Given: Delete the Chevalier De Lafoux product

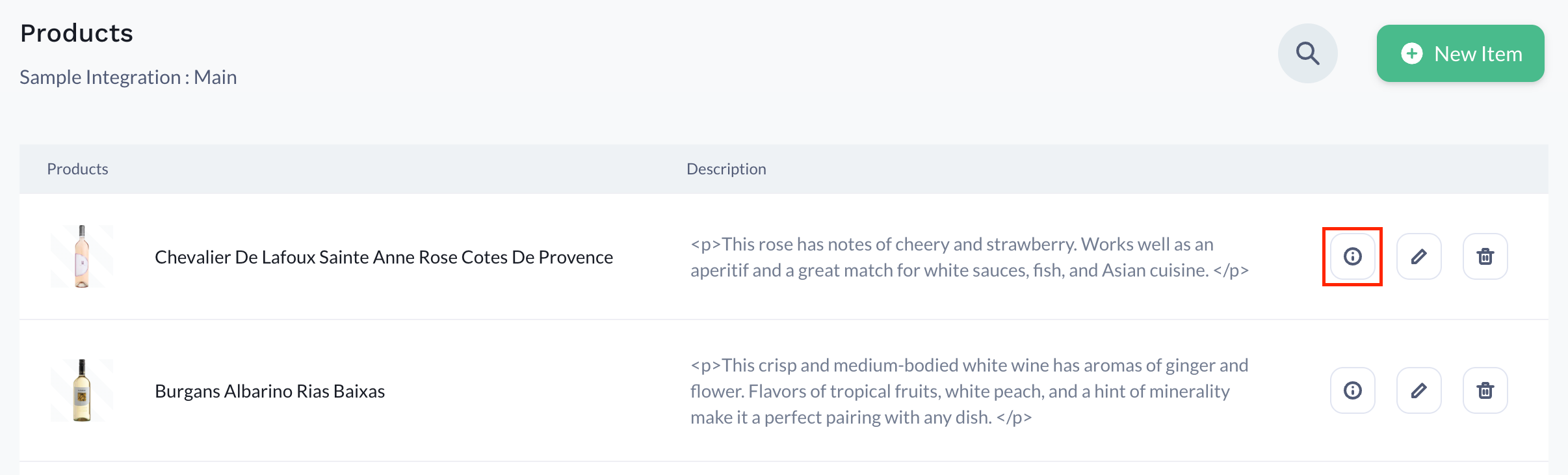Looking at the screenshot, I should tap(1485, 256).
